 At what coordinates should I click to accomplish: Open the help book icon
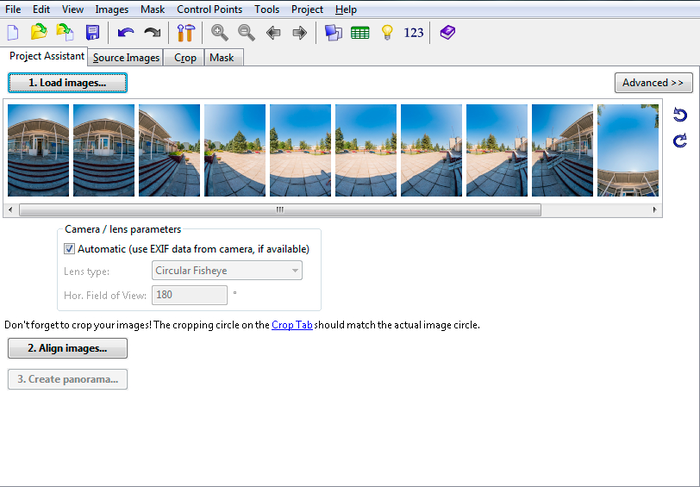click(447, 33)
